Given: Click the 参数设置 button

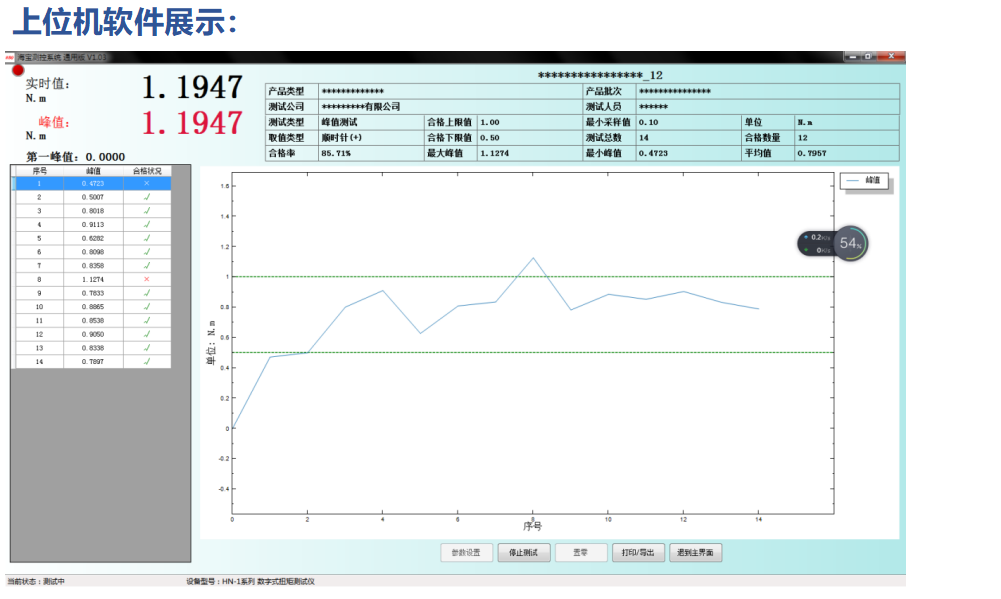Looking at the screenshot, I should click(x=466, y=552).
